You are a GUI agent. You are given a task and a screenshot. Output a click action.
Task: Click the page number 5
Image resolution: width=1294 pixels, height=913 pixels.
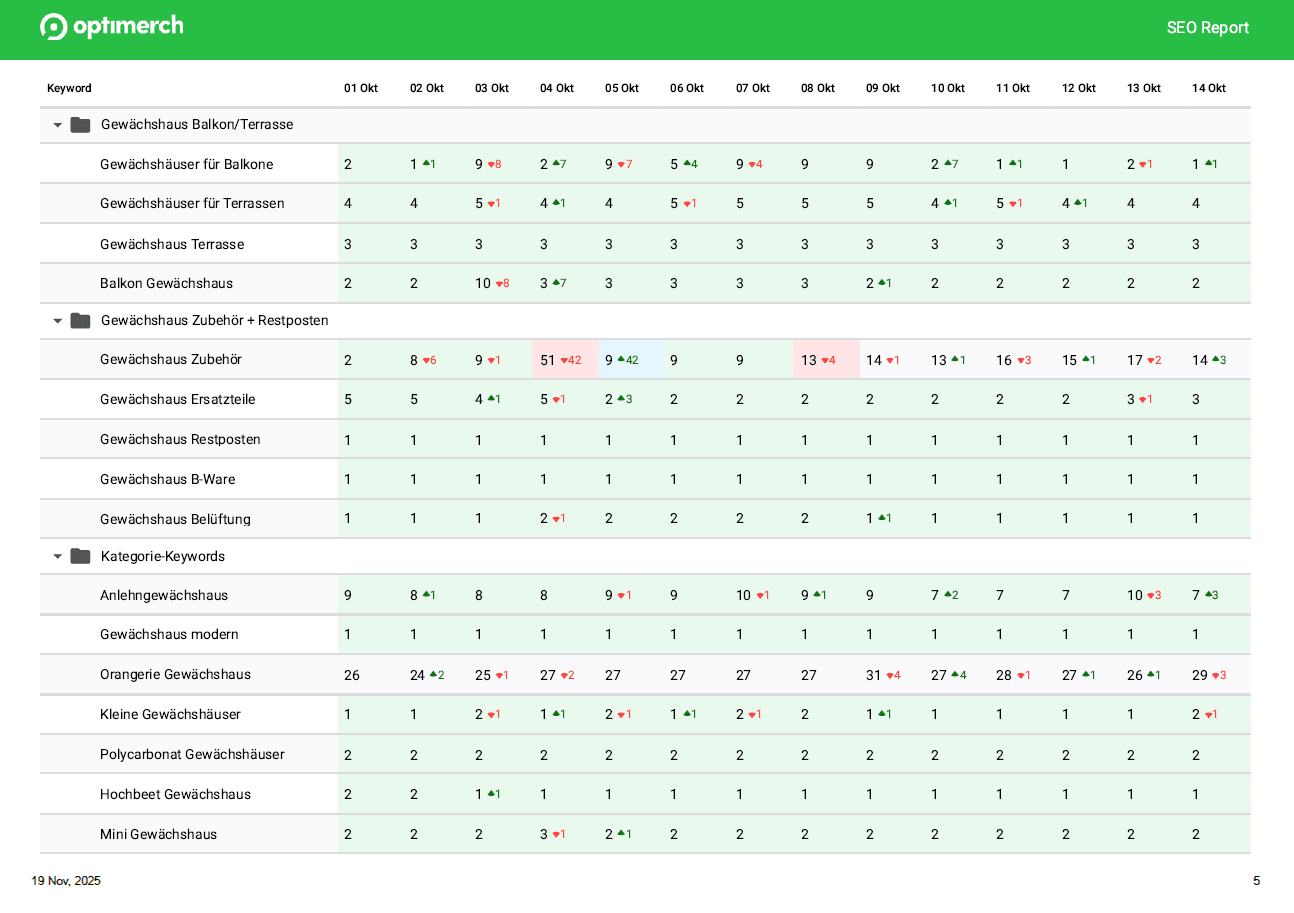tap(1256, 881)
